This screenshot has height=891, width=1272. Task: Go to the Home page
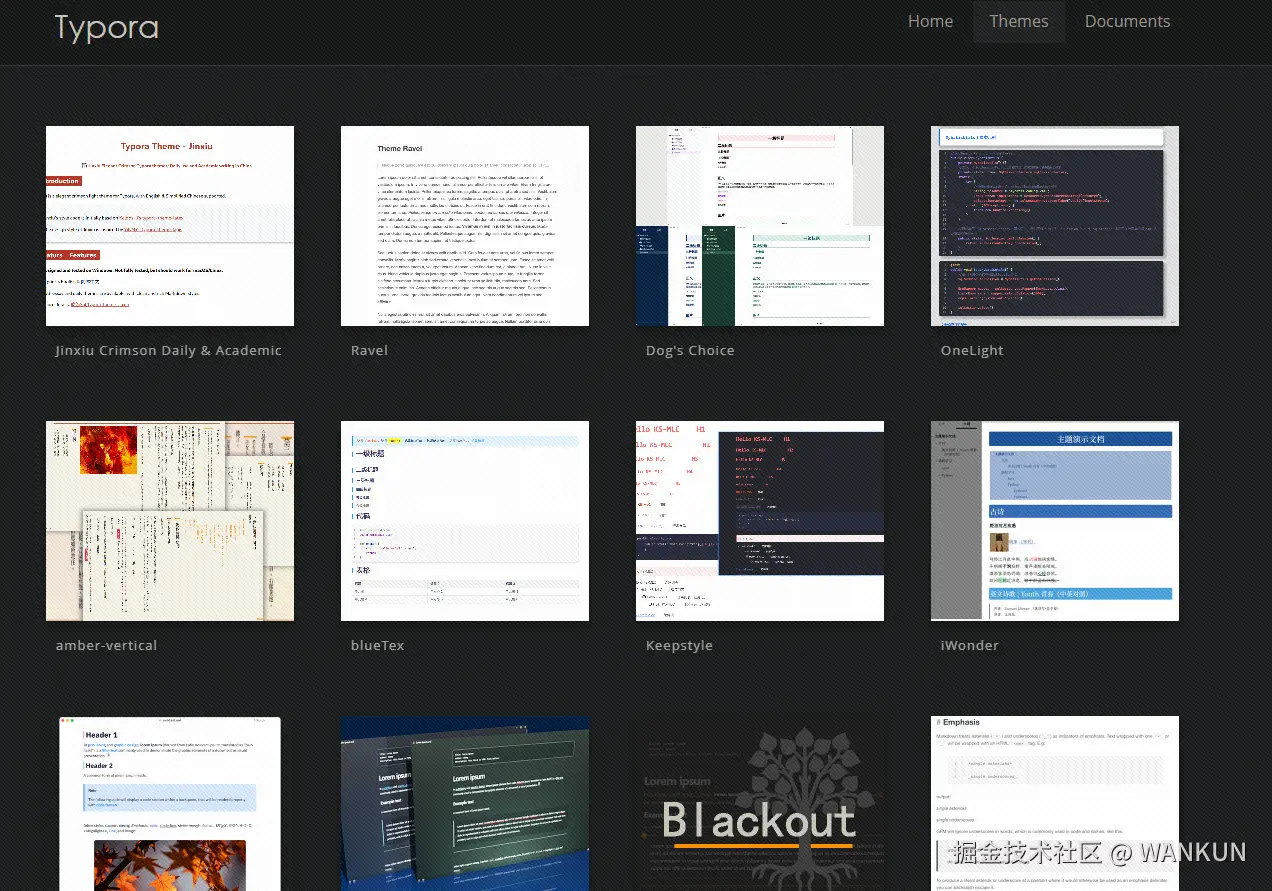coord(930,21)
